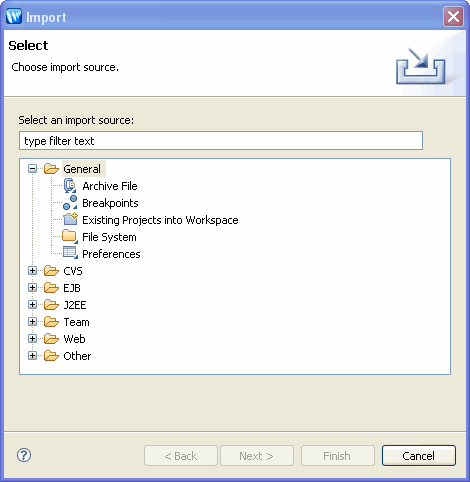Open help with the question mark icon
Viewport: 470px width, 482px height.
24,455
